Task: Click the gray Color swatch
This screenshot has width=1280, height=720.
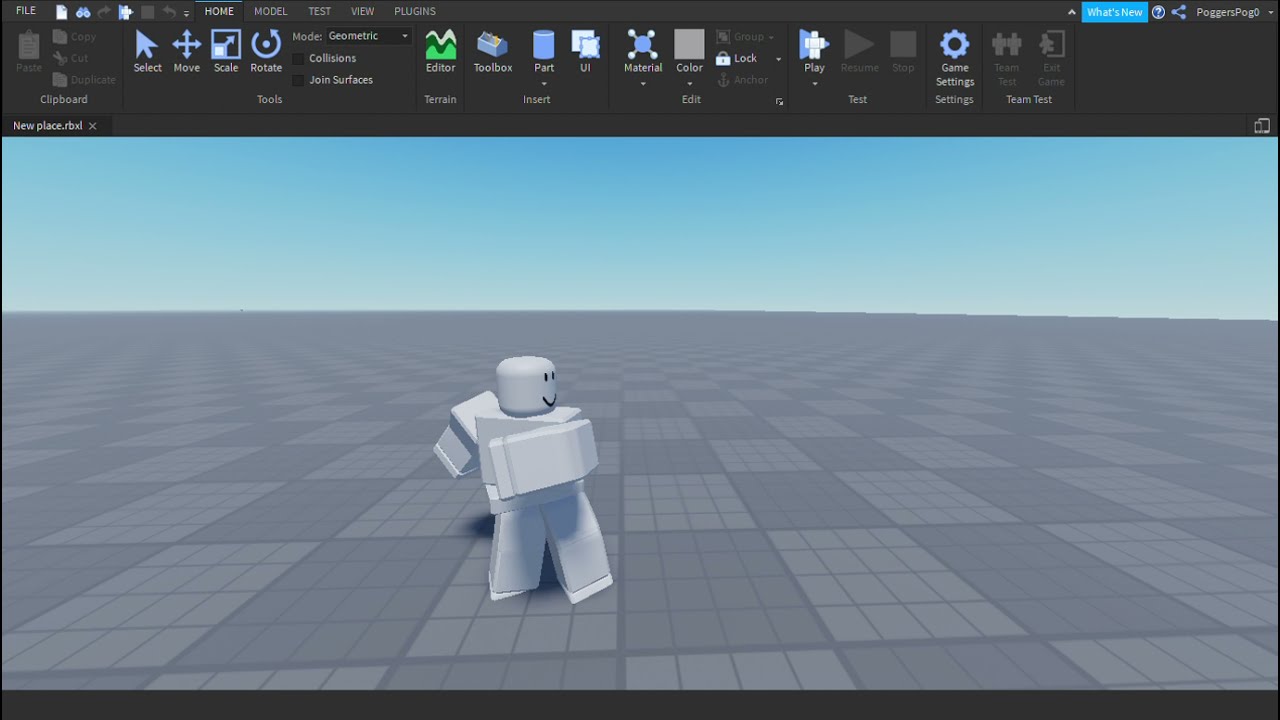Action: 689,44
